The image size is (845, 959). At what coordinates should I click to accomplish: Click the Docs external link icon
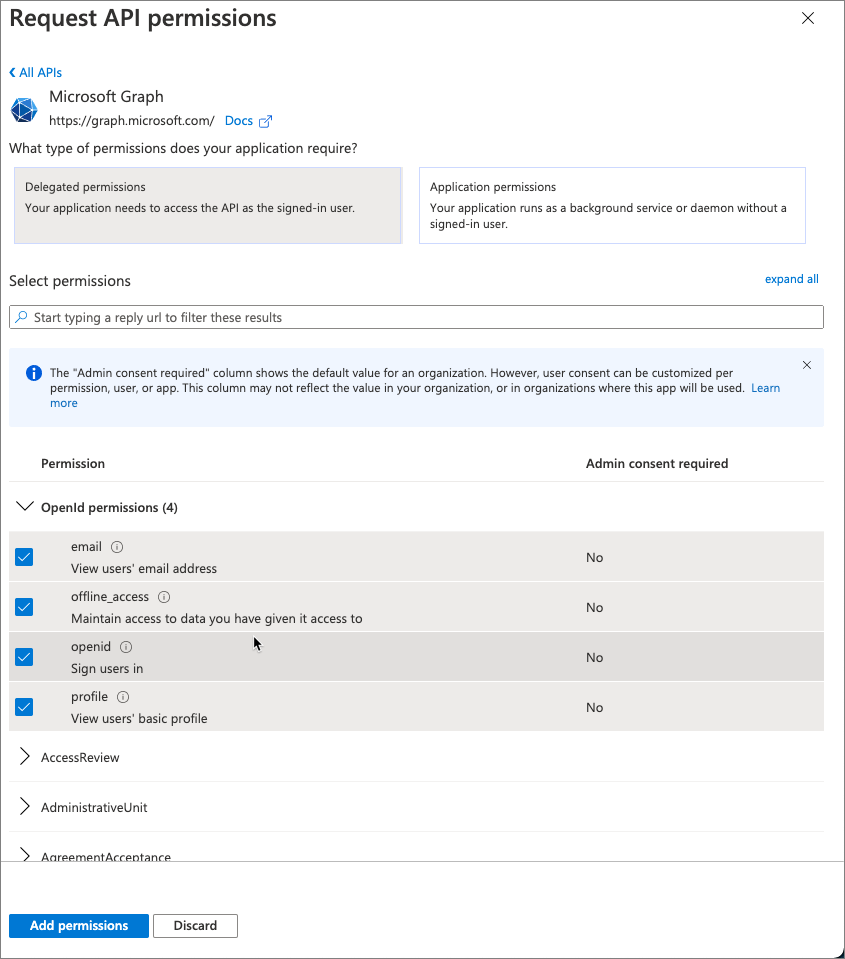tap(265, 121)
